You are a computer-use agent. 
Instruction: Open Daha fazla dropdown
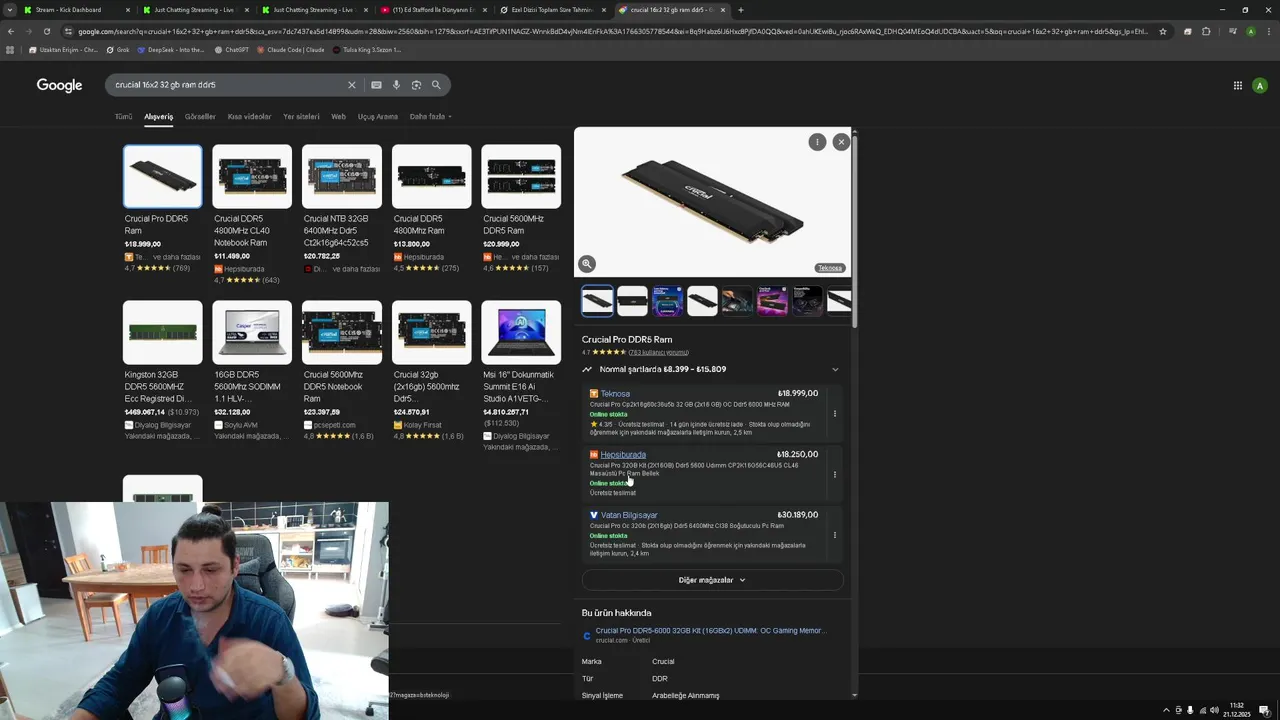[430, 117]
